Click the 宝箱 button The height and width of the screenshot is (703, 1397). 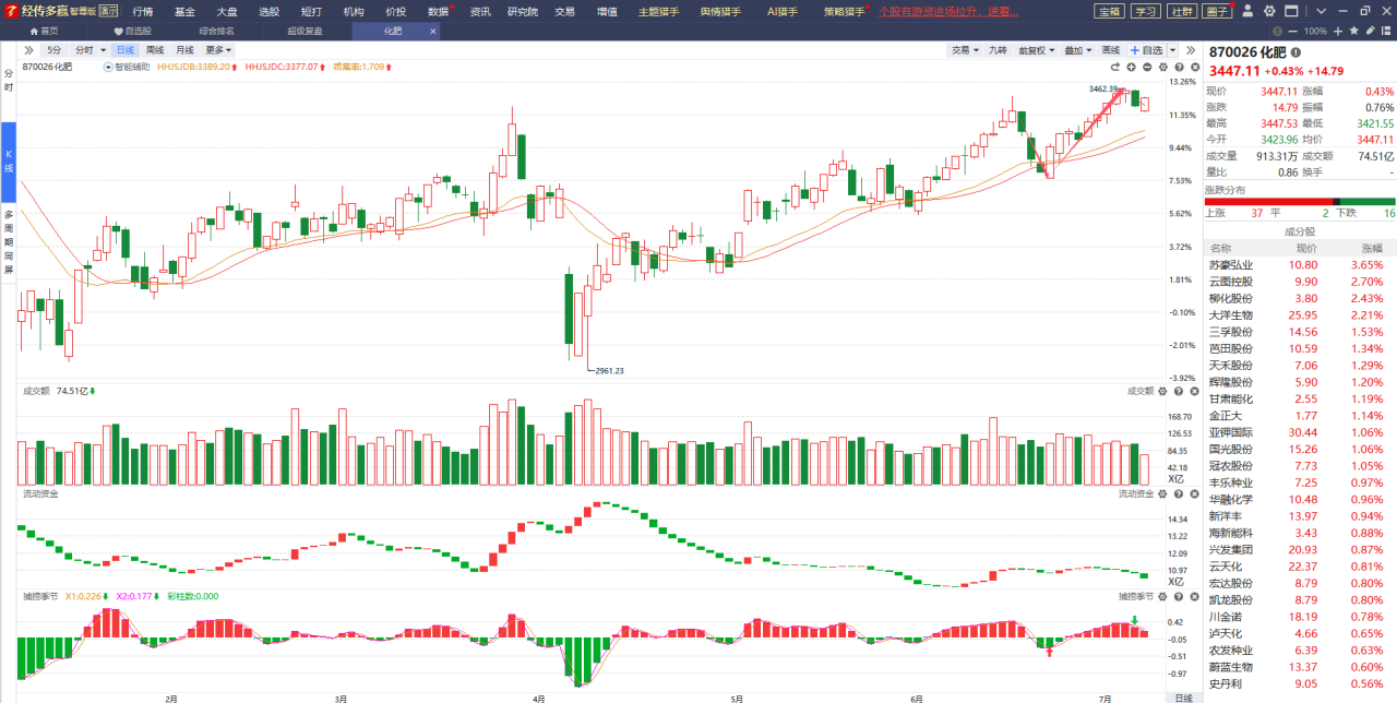coord(1108,11)
